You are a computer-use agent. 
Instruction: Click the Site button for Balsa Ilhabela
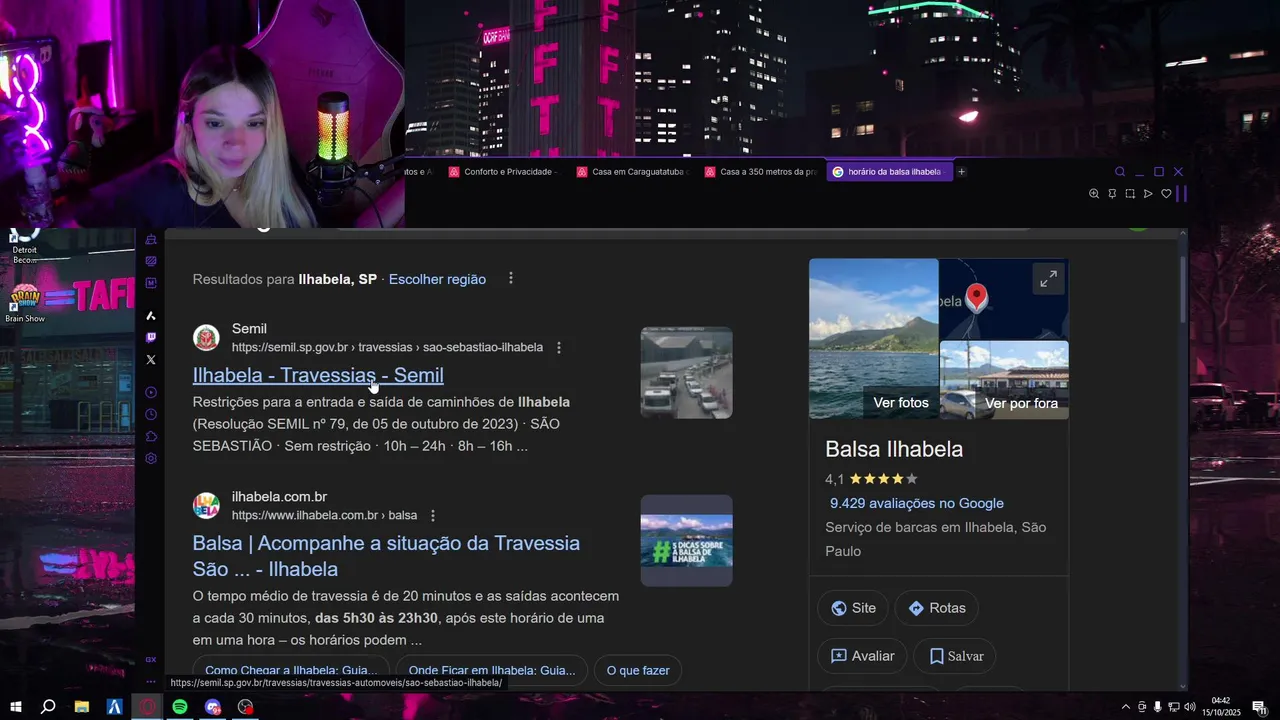point(853,608)
